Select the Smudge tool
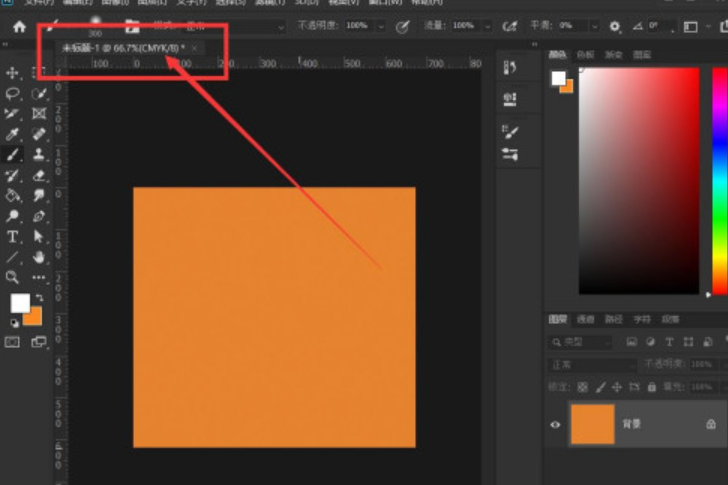728x485 pixels. 39,195
